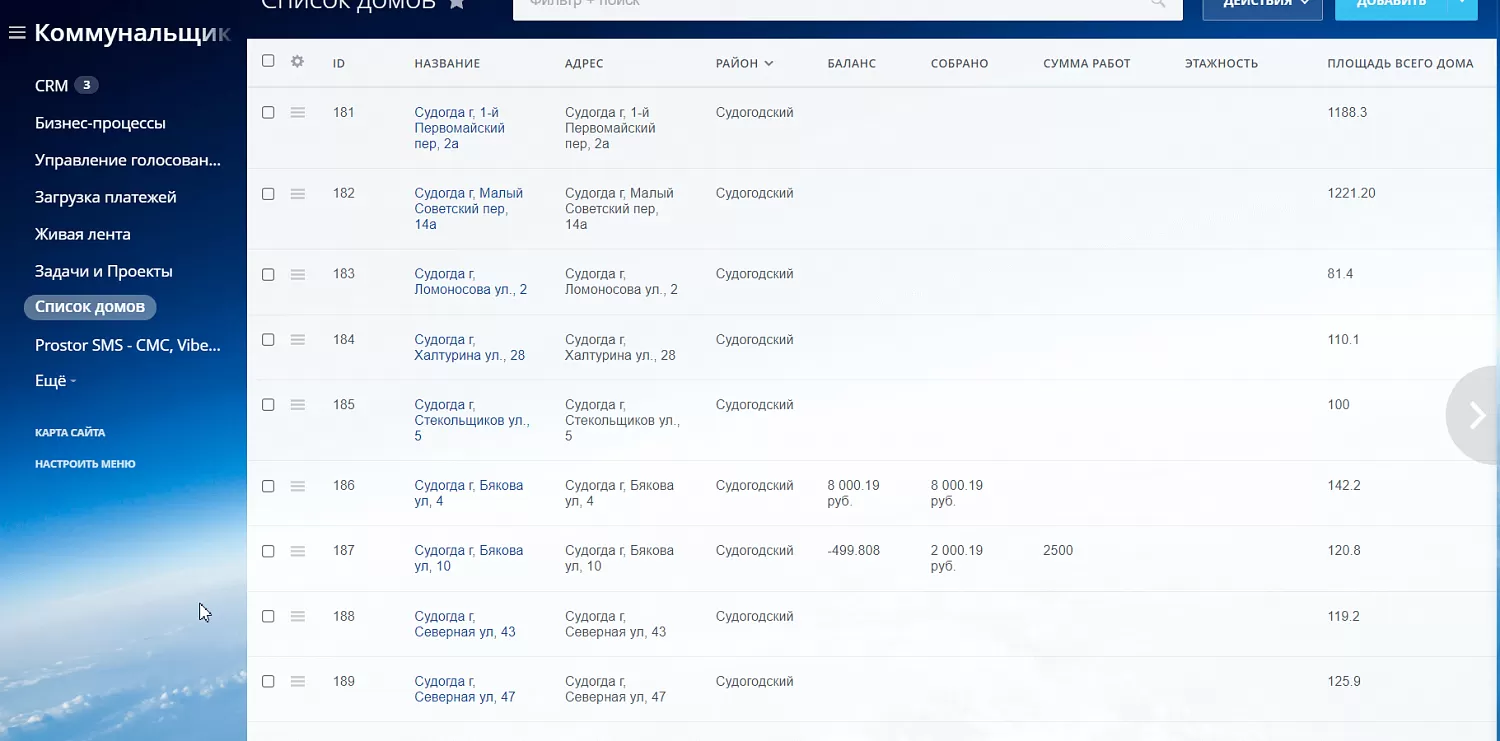The width and height of the screenshot is (1500, 741).
Task: Open row actions menu for house 181
Action: (297, 113)
